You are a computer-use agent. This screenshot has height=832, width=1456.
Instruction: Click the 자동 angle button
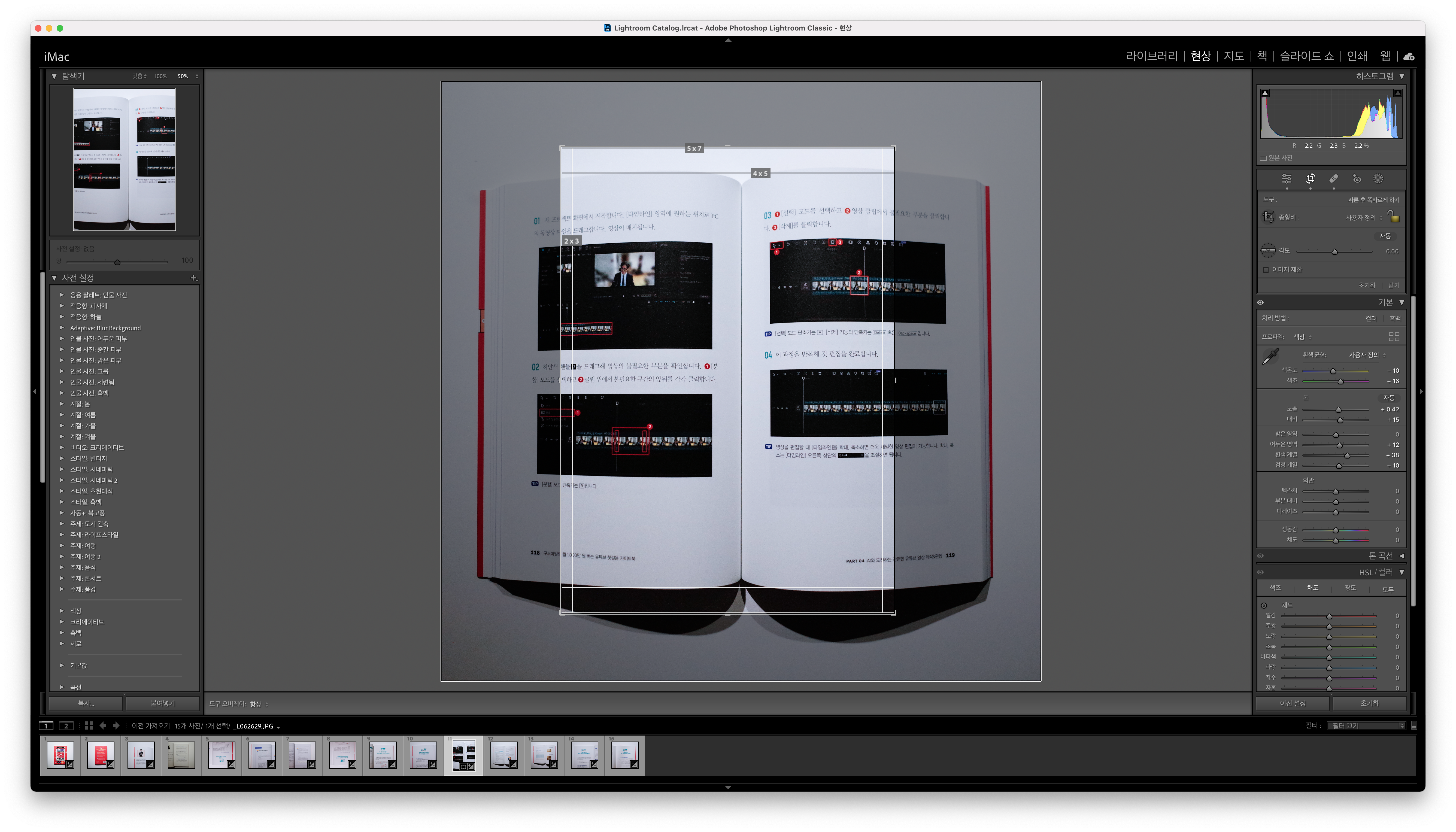click(1385, 236)
